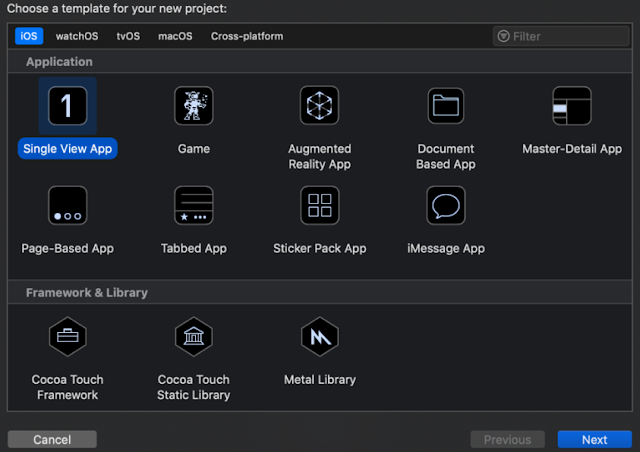Switch to the Cross-platform tab

247,36
